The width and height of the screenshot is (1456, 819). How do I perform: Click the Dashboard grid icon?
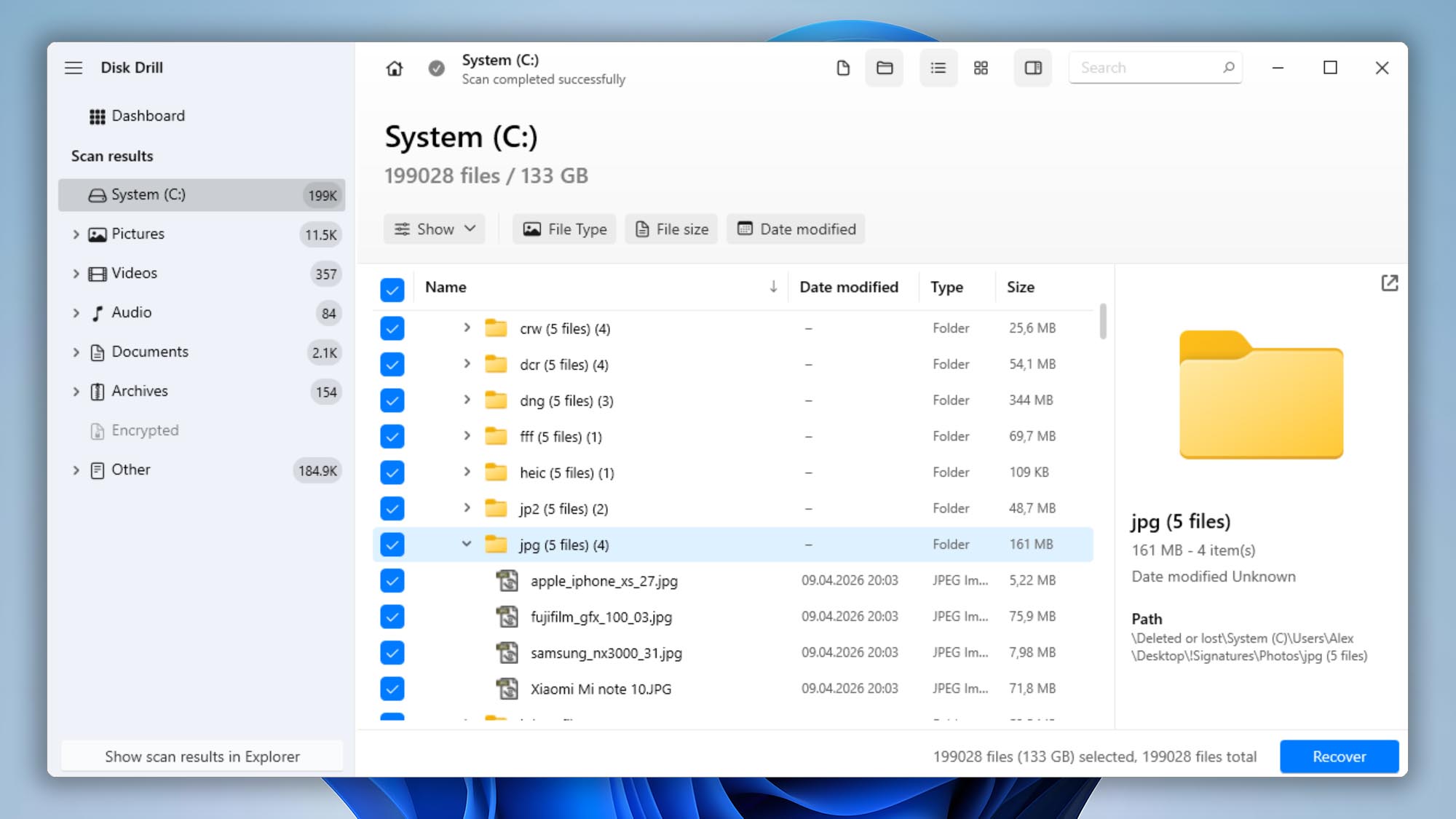[x=97, y=116]
